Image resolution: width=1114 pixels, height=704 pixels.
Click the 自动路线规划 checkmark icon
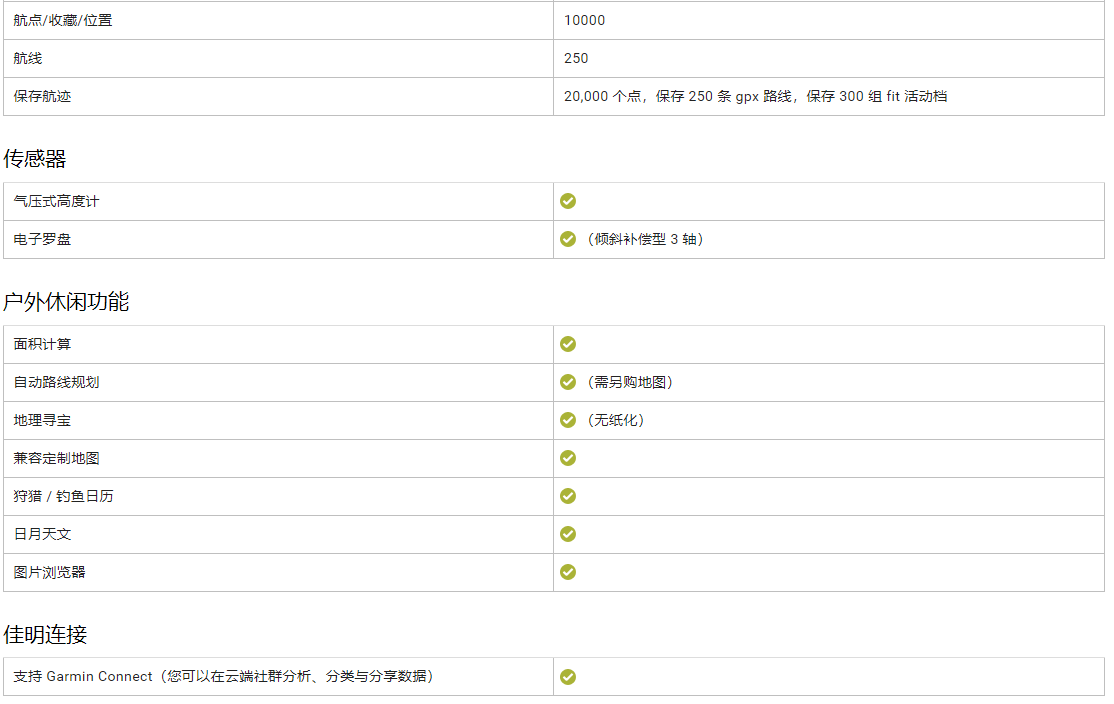[x=568, y=382]
